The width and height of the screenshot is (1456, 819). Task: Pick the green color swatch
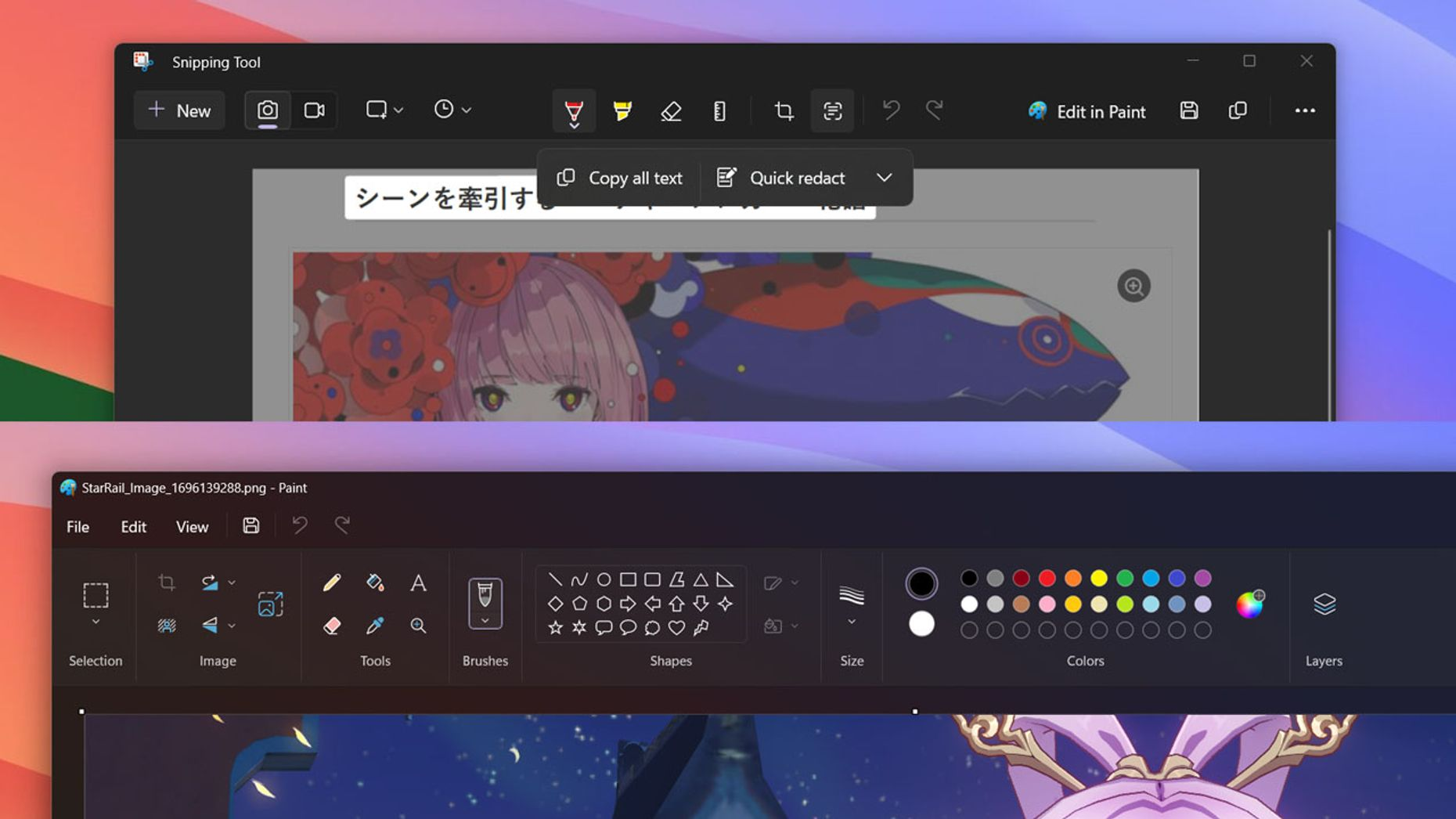pyautogui.click(x=1125, y=579)
